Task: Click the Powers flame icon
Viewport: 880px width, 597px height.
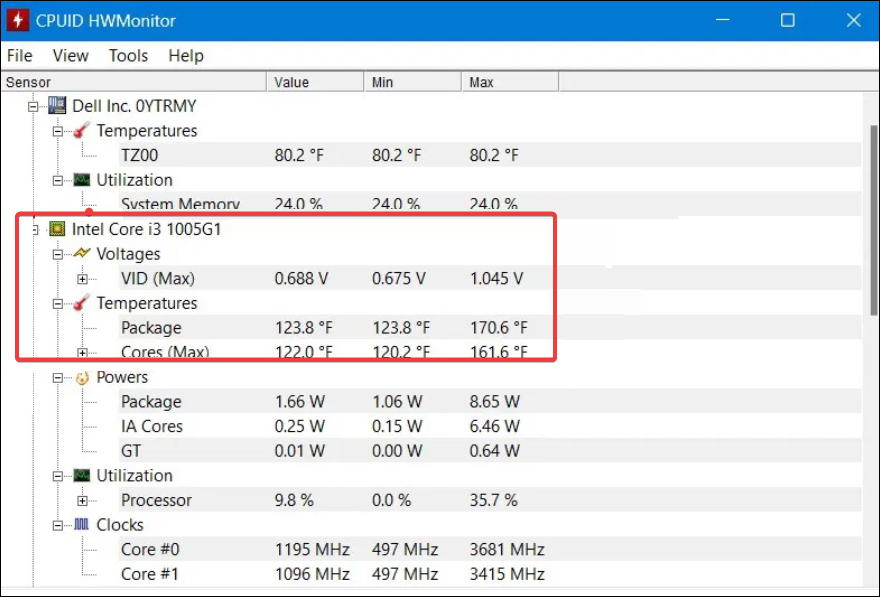Action: click(81, 377)
